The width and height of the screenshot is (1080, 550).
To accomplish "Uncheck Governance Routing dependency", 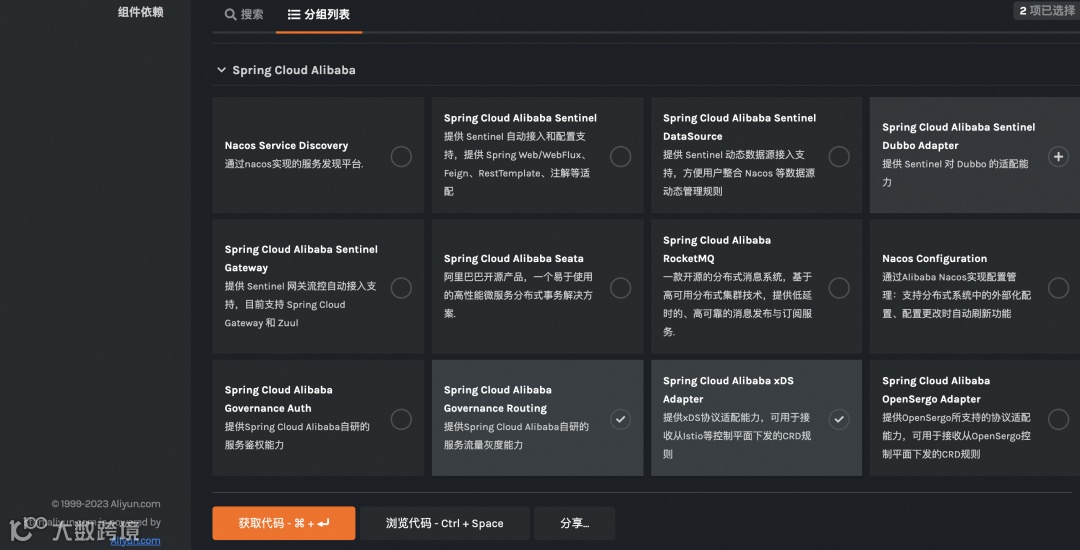I will (620, 419).
